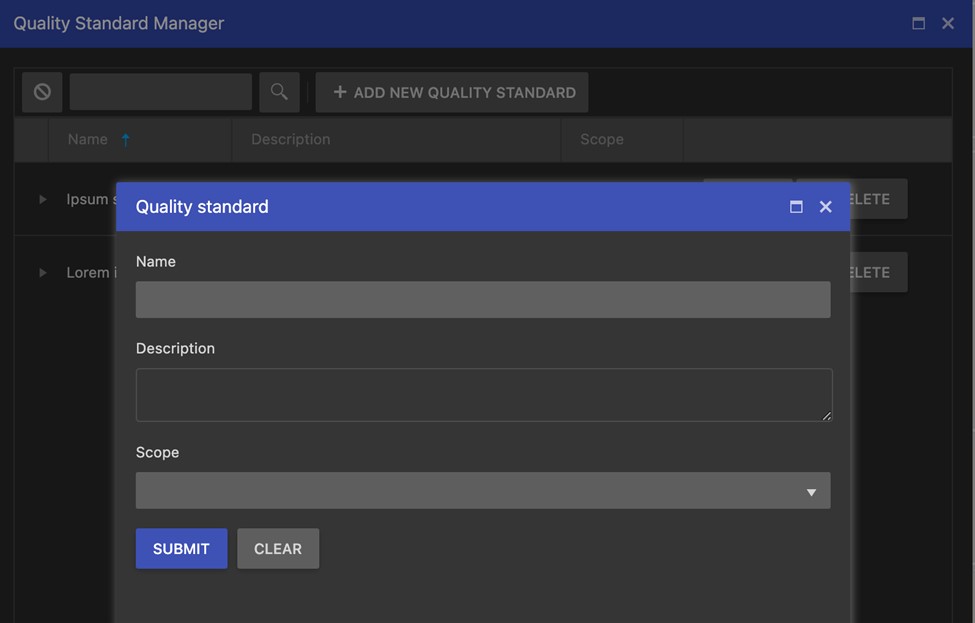
Task: Click the magnifier search icon button
Action: coord(279,92)
